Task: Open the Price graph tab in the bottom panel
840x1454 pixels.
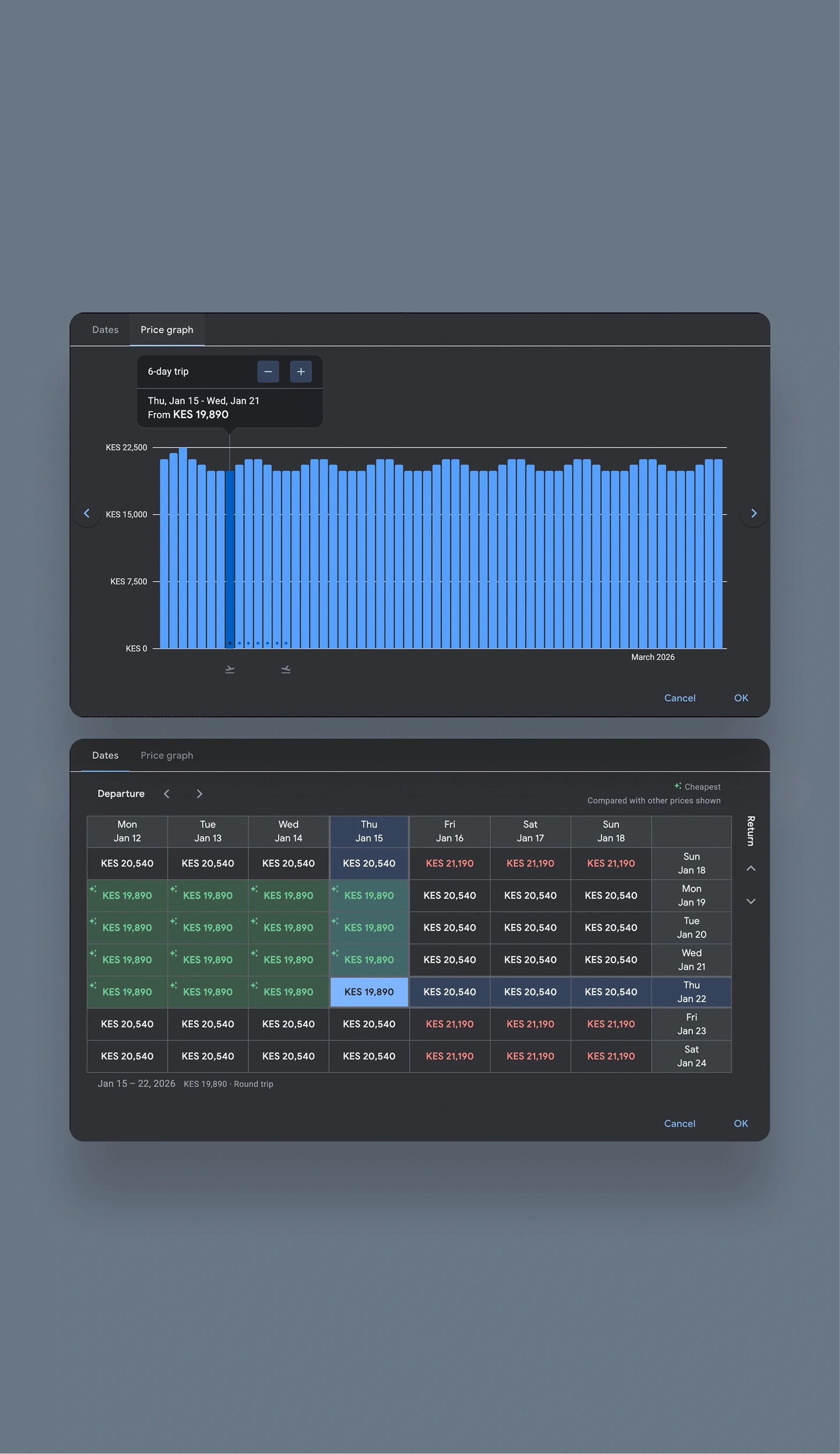Action: coord(166,755)
